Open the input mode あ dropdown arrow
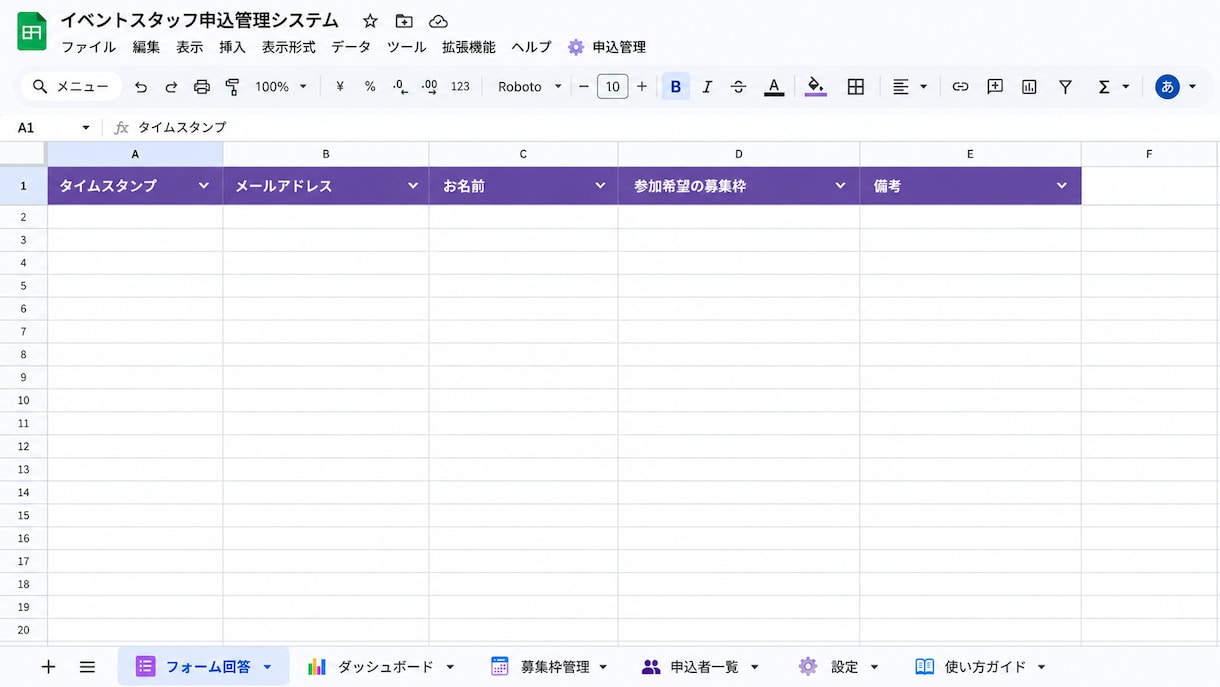Viewport: 1220px width, 687px height. [1191, 87]
